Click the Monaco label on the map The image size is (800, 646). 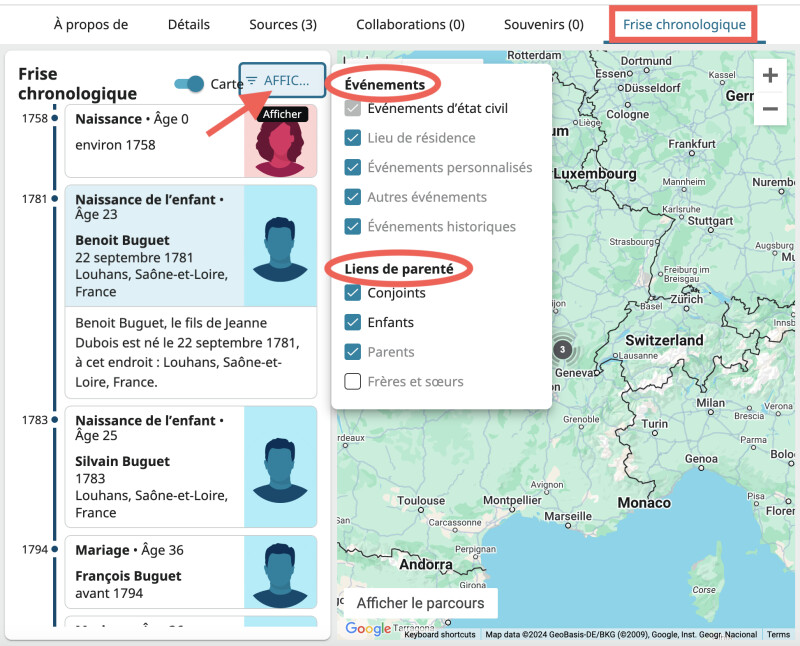click(x=644, y=503)
